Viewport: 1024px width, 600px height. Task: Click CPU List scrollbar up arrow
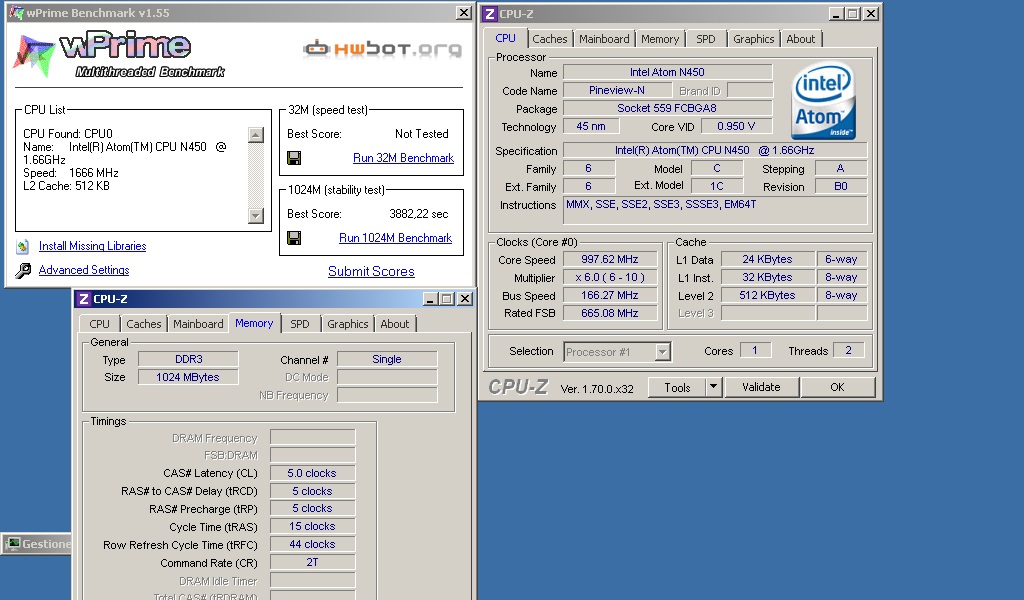256,135
